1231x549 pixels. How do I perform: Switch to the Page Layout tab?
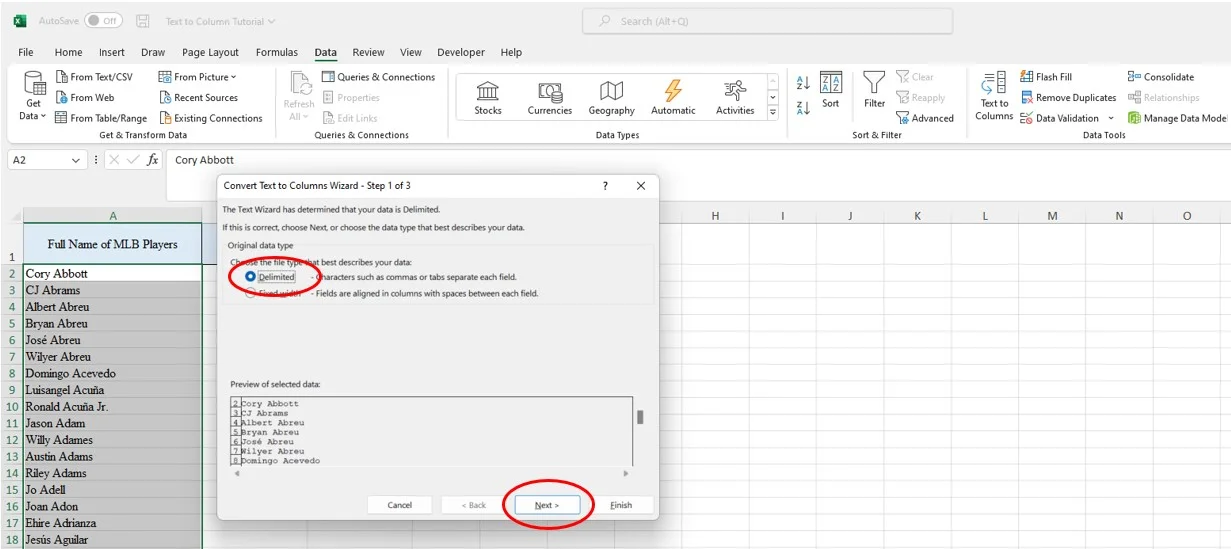(210, 52)
